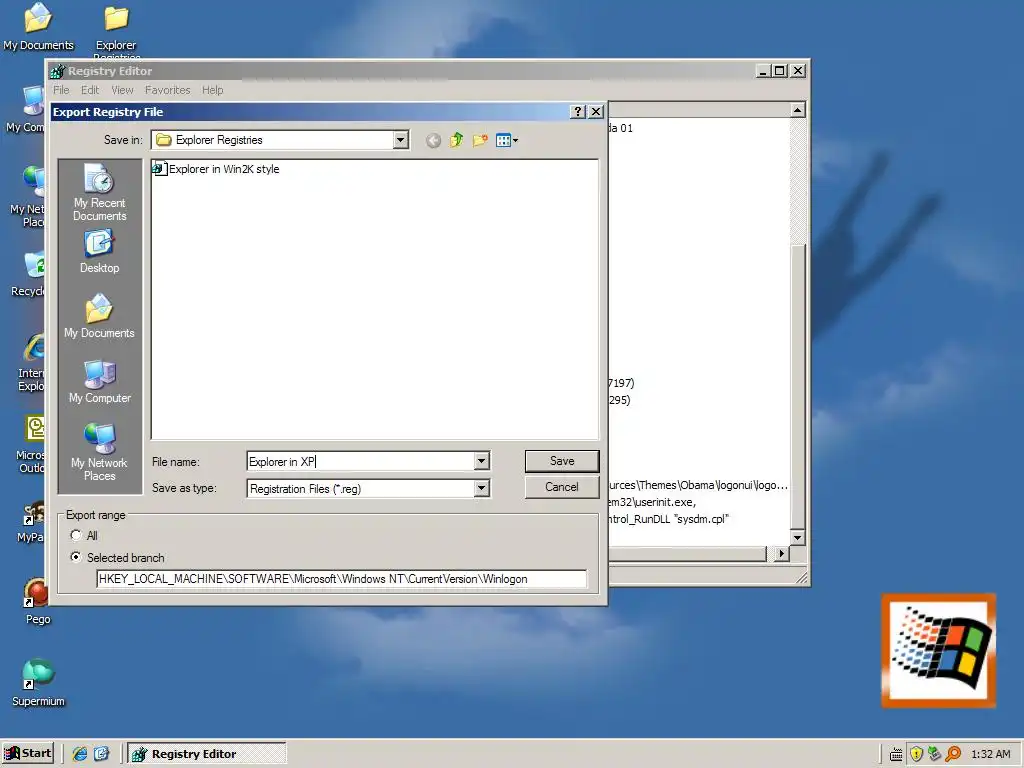
Task: Open My Computer in the places bar
Action: click(99, 381)
